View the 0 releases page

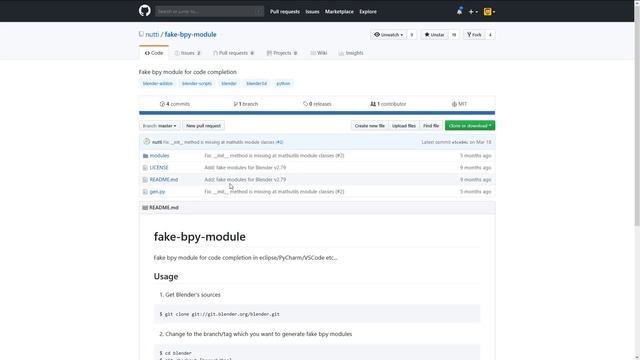tap(317, 104)
